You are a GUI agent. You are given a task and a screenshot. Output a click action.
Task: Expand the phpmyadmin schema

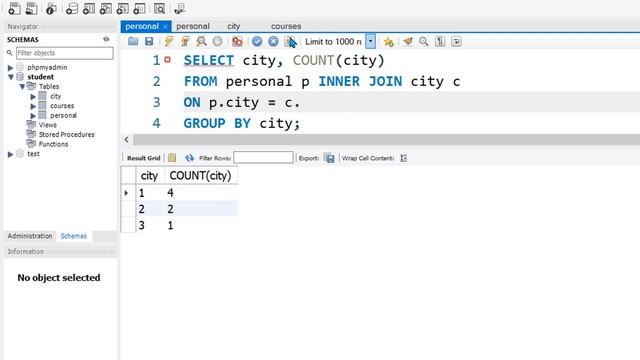[x=11, y=68]
